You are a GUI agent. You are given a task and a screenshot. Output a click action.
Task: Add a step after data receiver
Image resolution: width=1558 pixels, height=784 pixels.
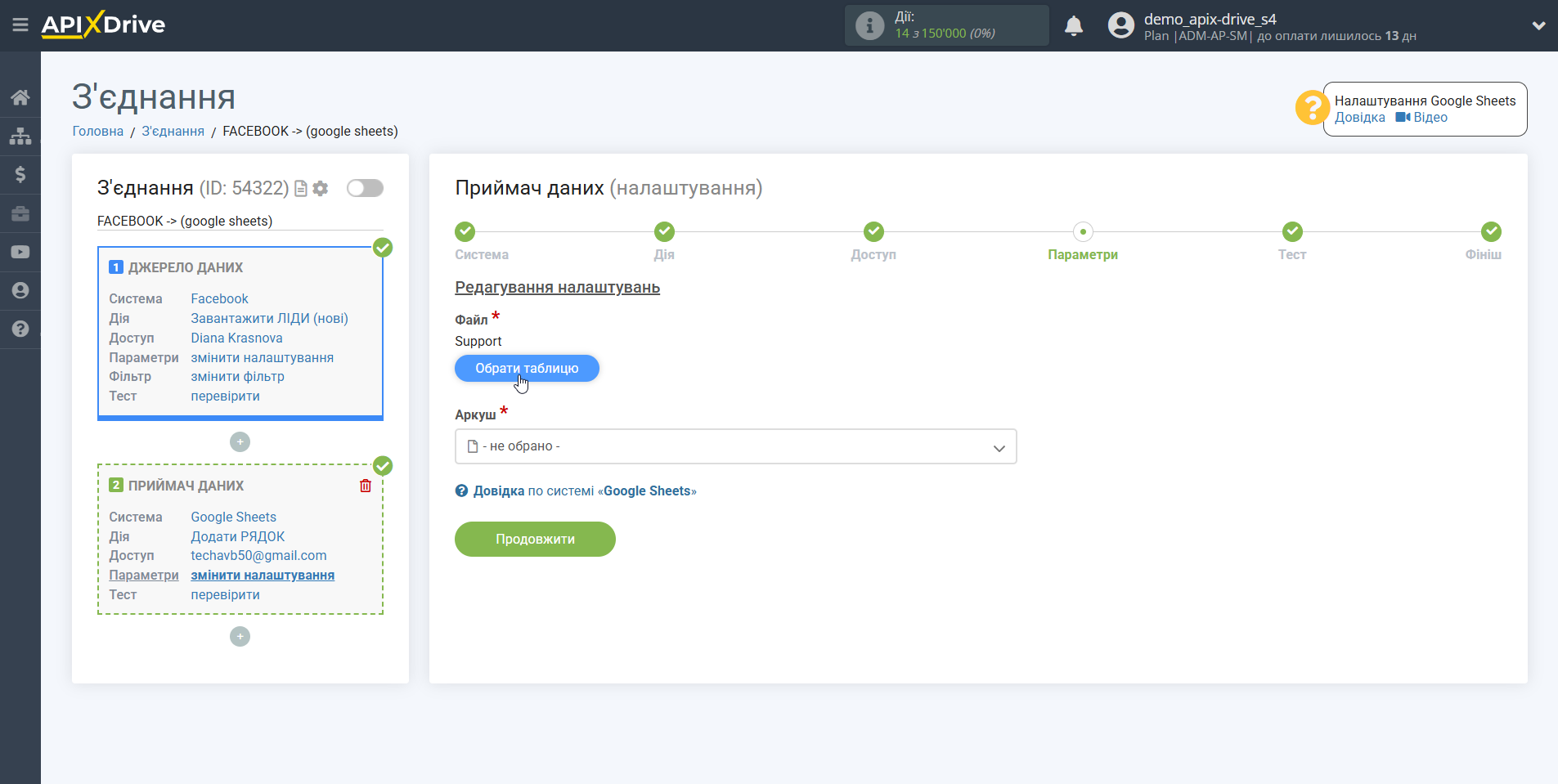(240, 637)
